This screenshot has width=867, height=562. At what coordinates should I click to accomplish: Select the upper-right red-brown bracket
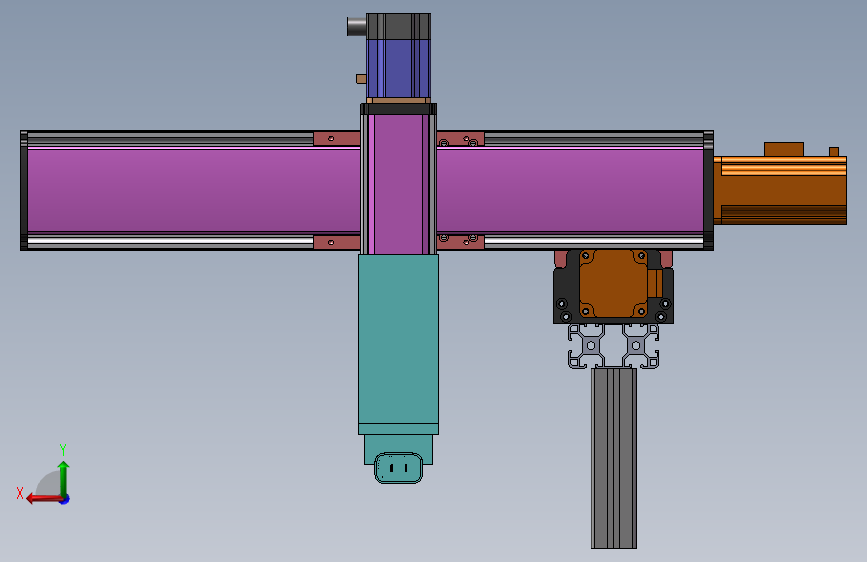(x=461, y=139)
